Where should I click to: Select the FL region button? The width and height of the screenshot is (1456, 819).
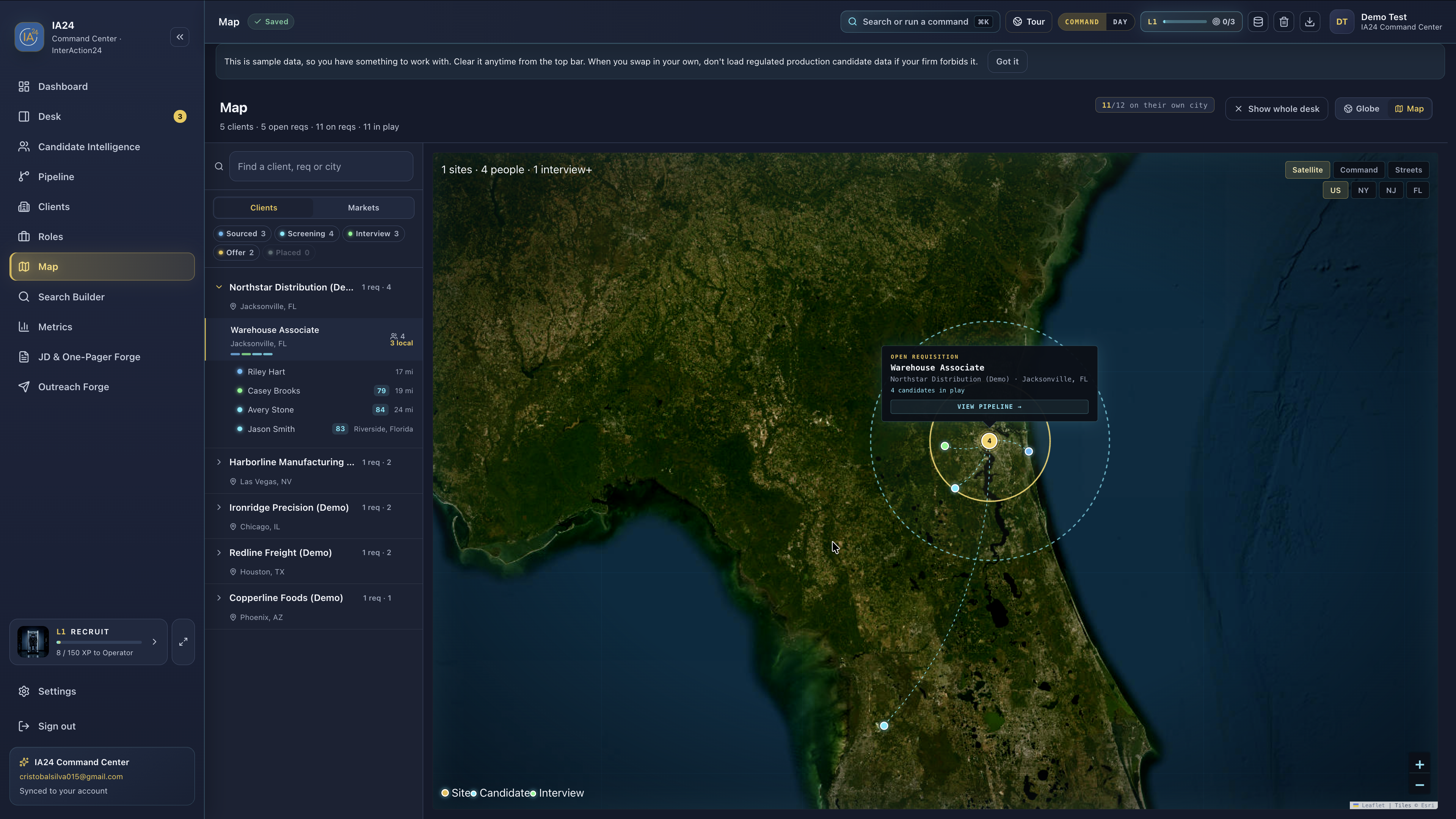[1418, 190]
